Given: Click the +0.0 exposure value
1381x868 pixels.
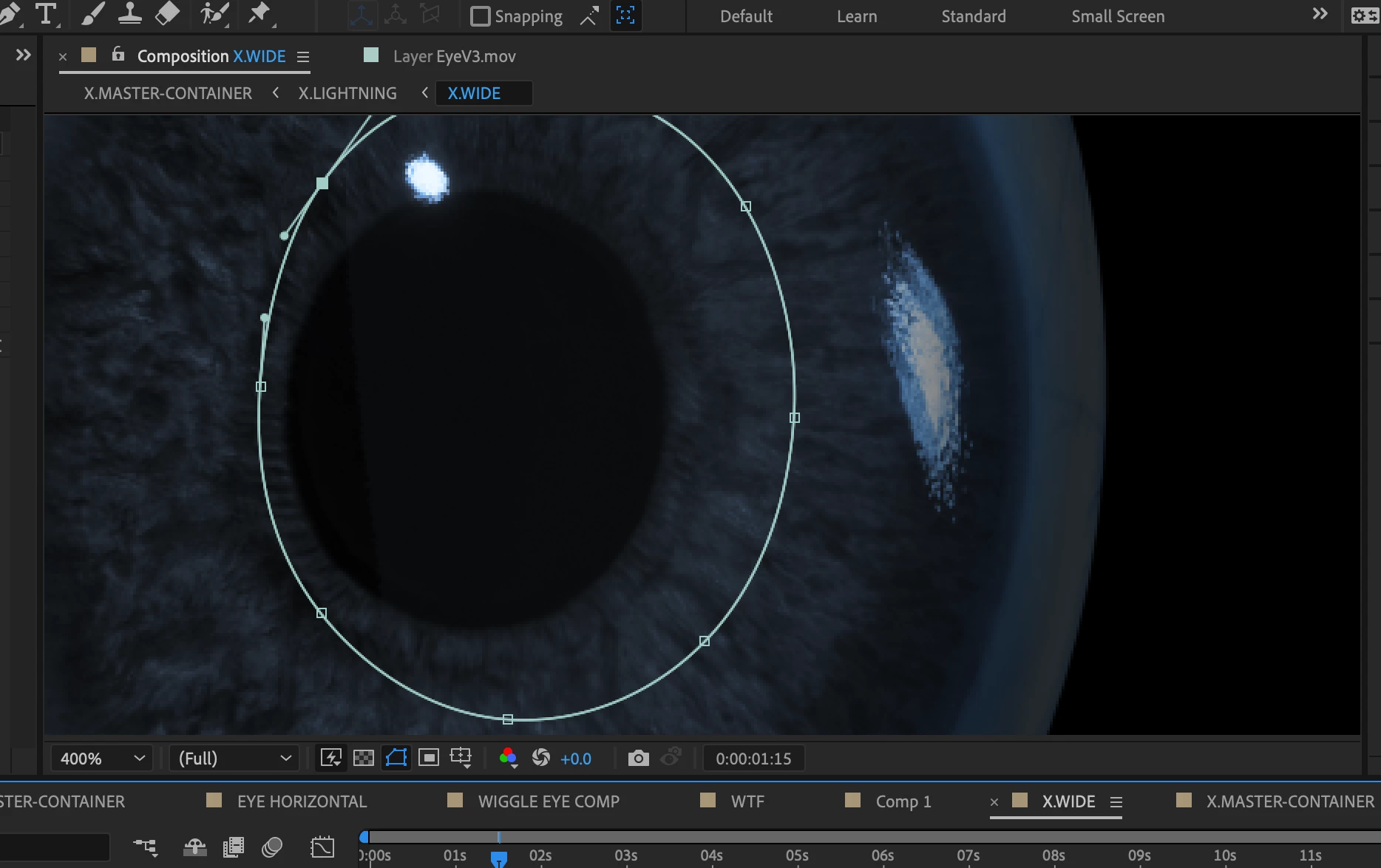Looking at the screenshot, I should [576, 759].
